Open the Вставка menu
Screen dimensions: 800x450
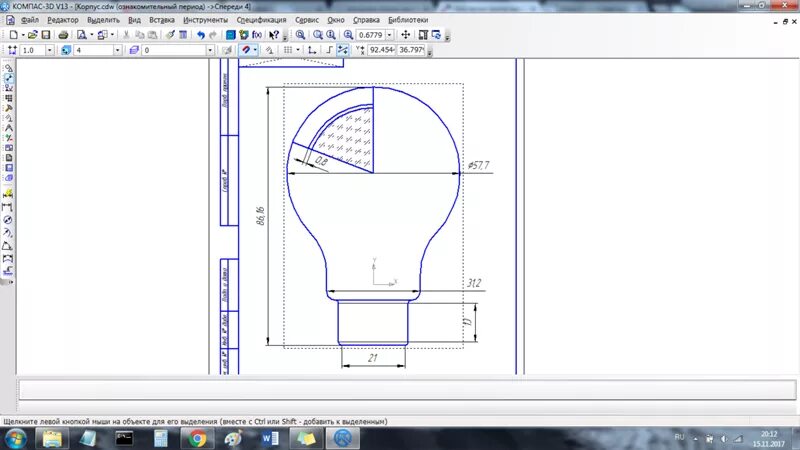(x=162, y=20)
